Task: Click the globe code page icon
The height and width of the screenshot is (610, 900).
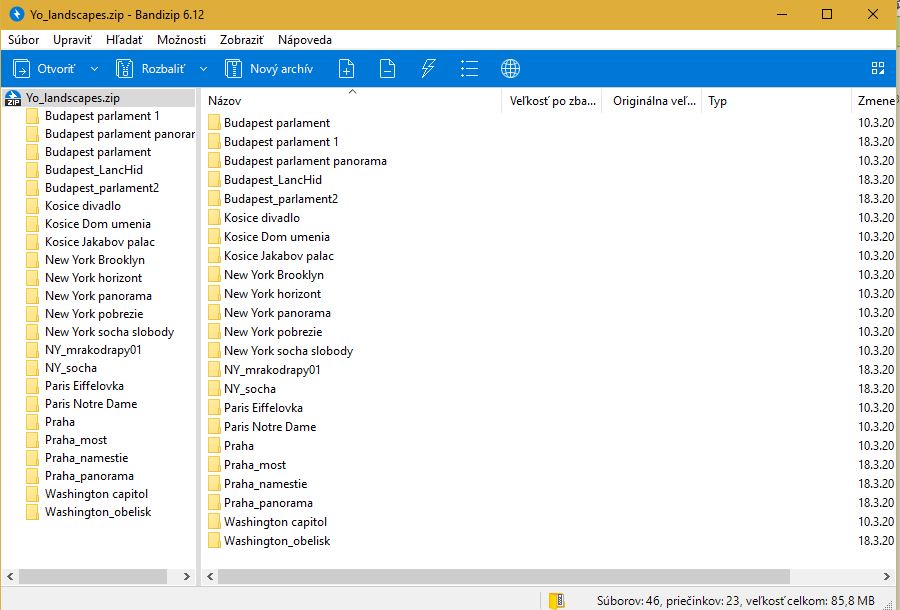Action: pos(510,69)
